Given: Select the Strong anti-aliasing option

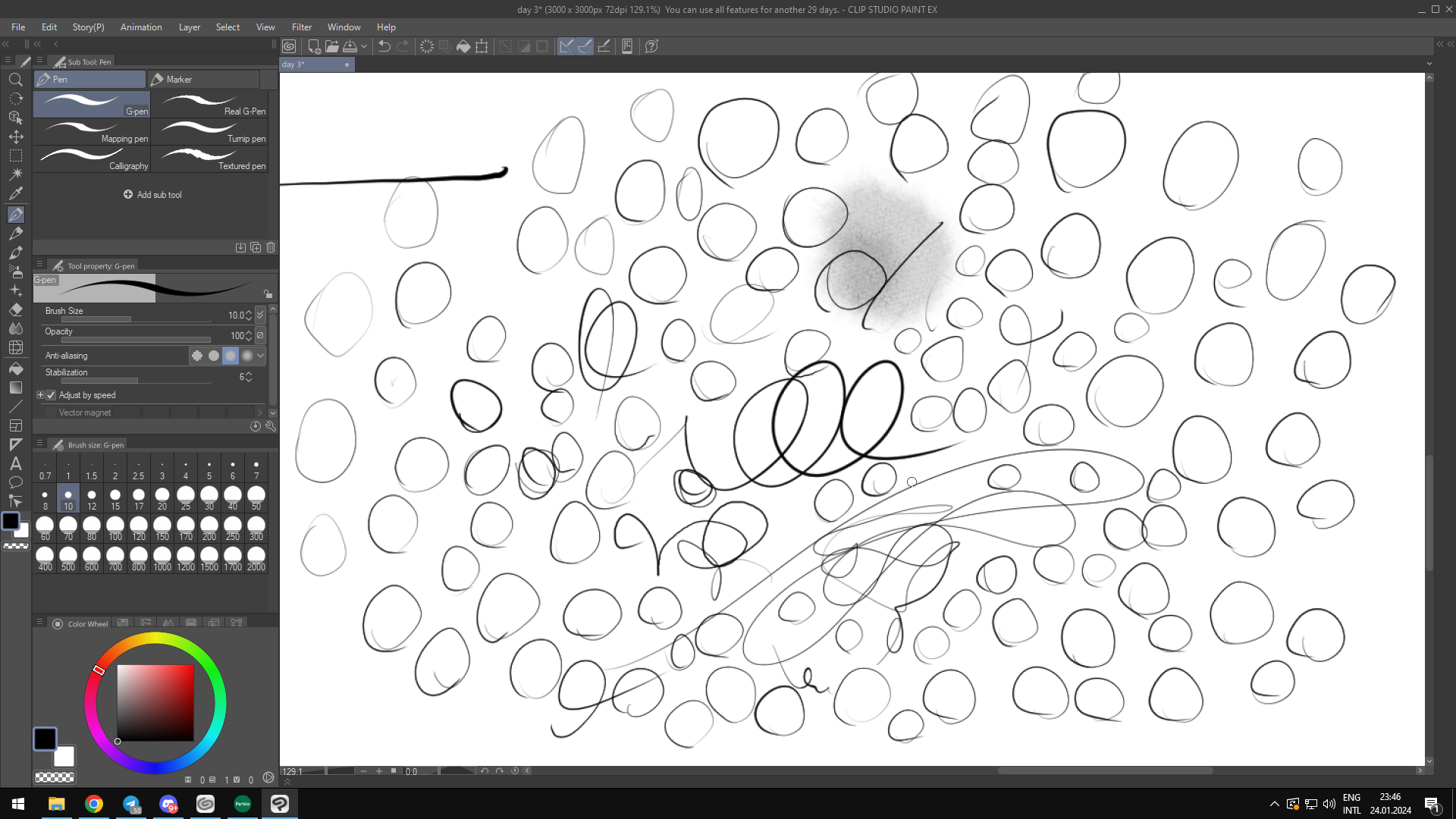Looking at the screenshot, I should 247,356.
